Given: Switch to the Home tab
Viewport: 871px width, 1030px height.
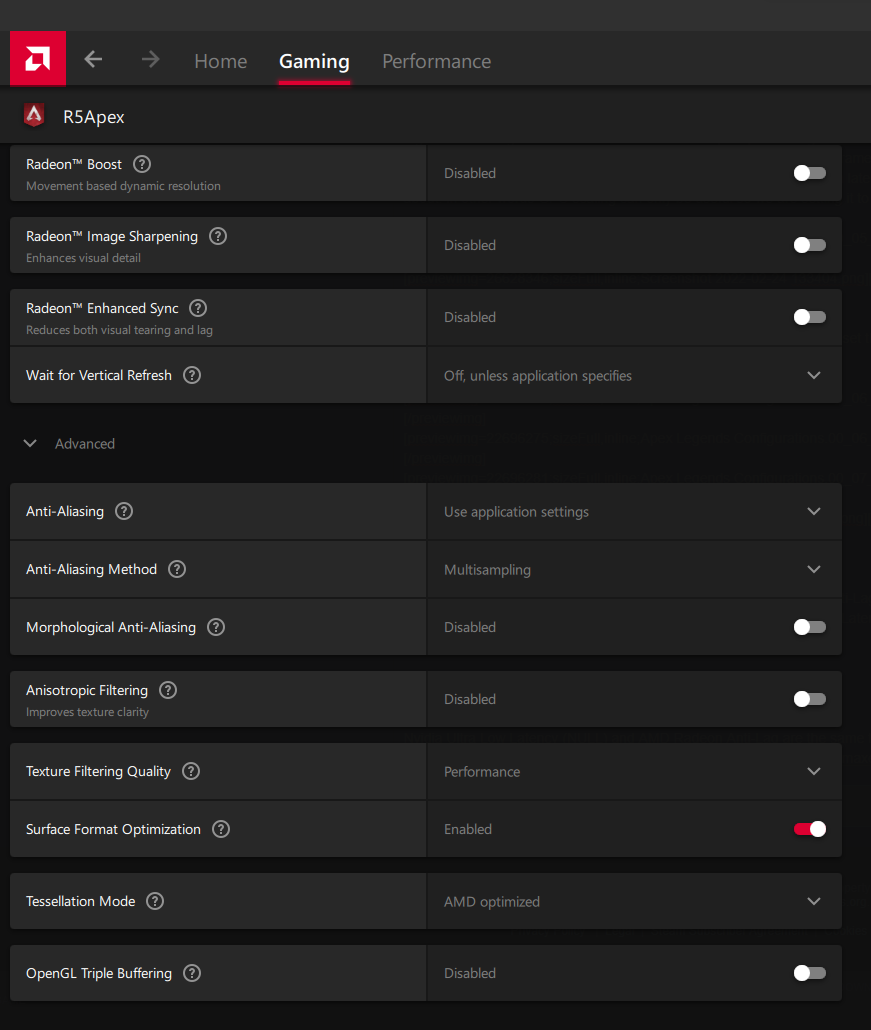Looking at the screenshot, I should tap(220, 61).
